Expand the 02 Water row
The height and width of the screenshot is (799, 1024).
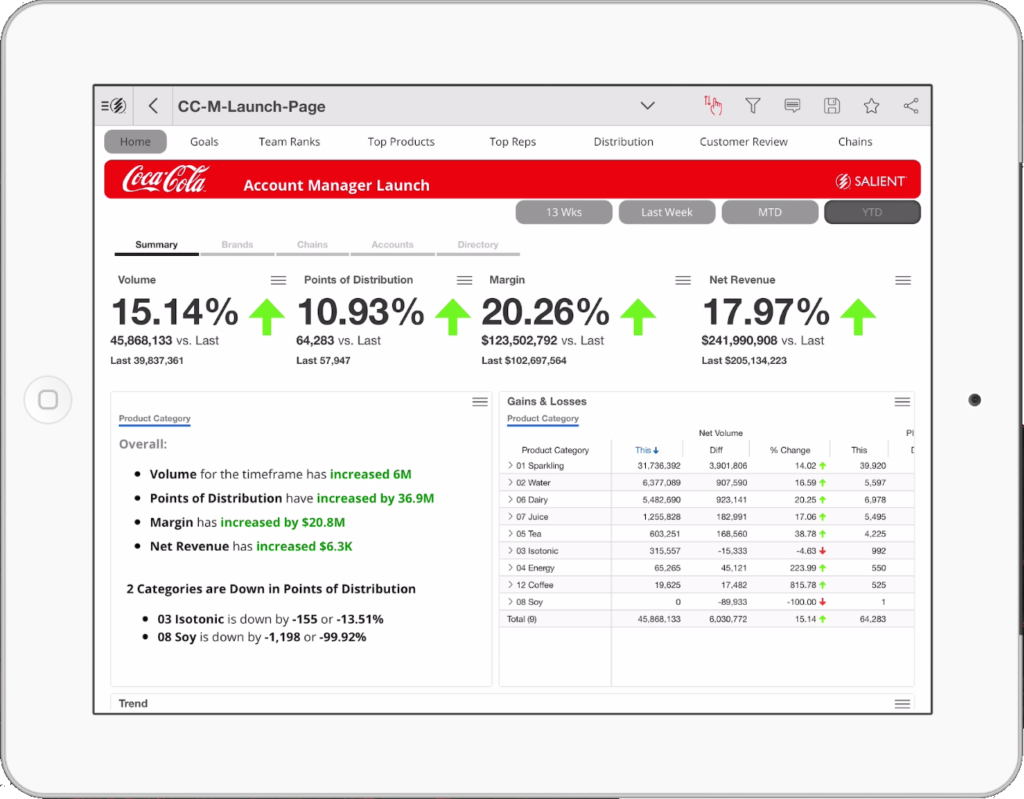[x=510, y=483]
